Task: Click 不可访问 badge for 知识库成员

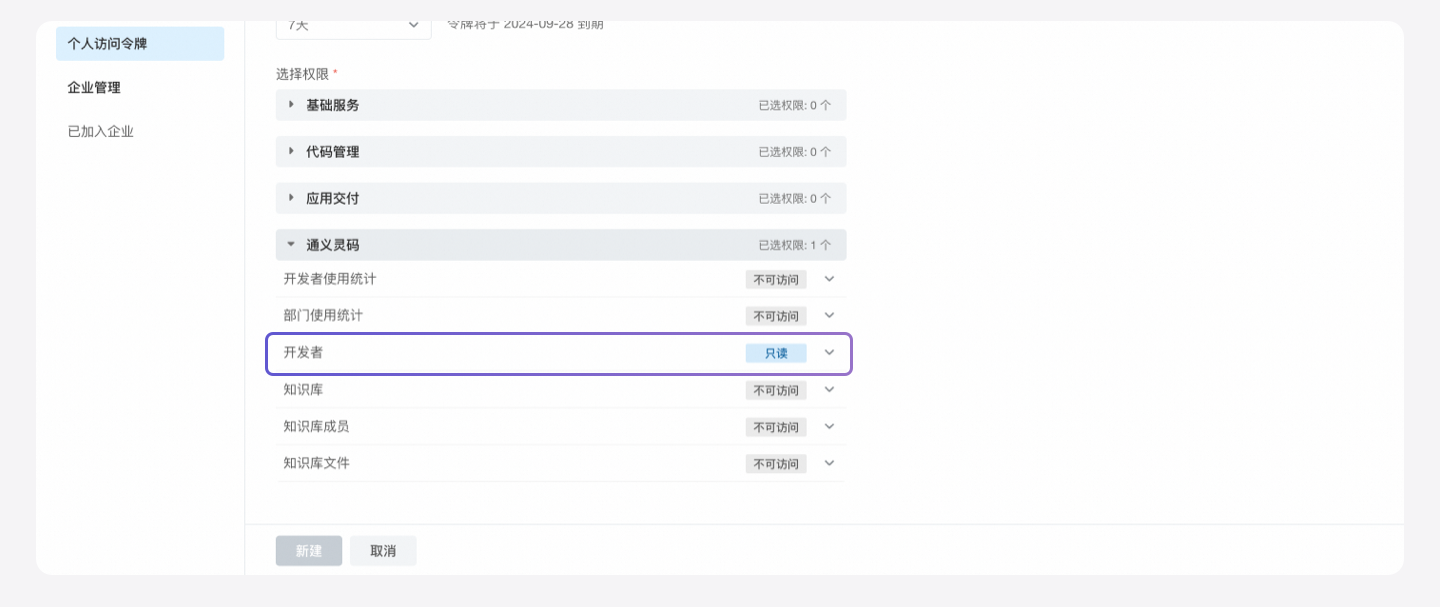Action: click(x=776, y=427)
